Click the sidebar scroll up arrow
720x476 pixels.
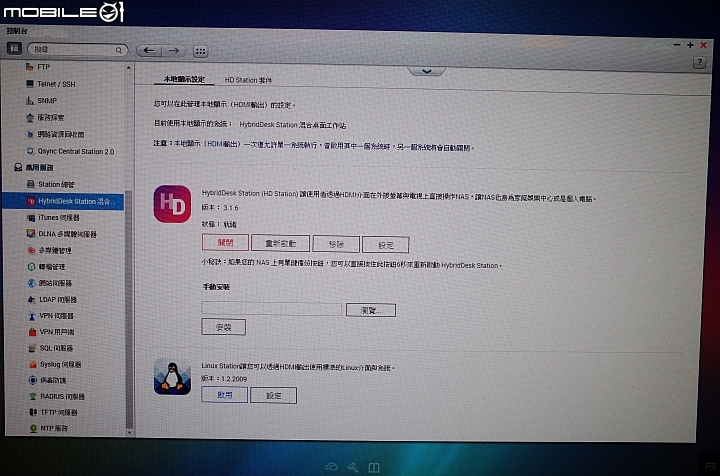pos(129,68)
